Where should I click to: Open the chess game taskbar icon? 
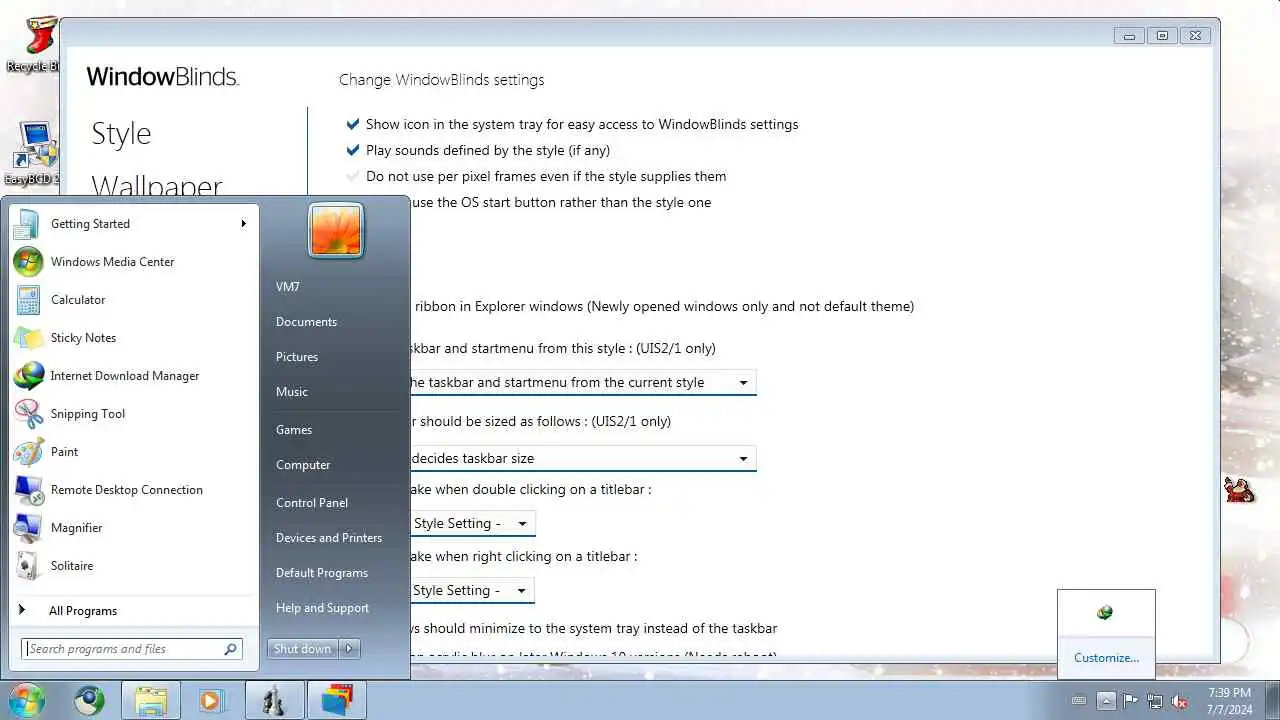coord(274,700)
